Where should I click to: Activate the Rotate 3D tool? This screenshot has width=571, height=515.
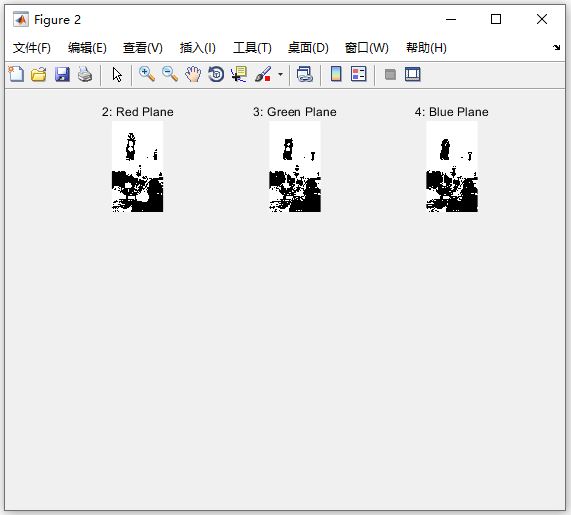(216, 74)
